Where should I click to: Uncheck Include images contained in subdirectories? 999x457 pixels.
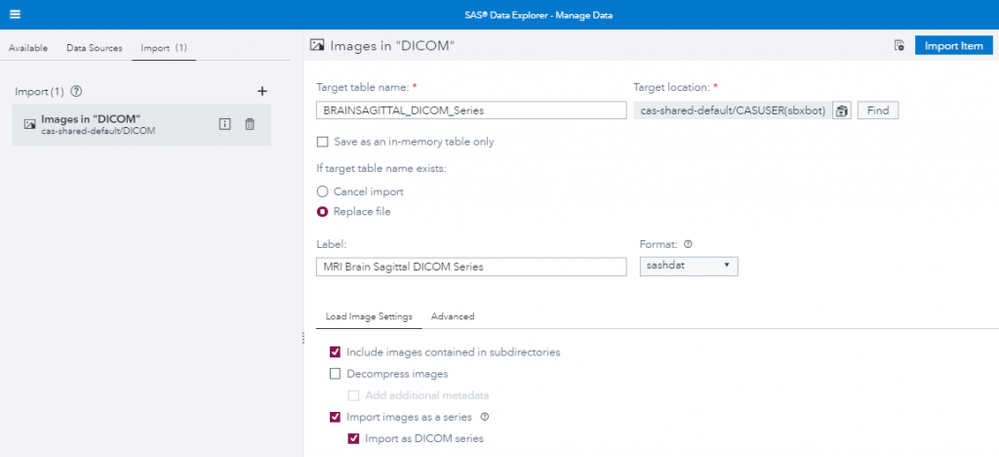[336, 352]
